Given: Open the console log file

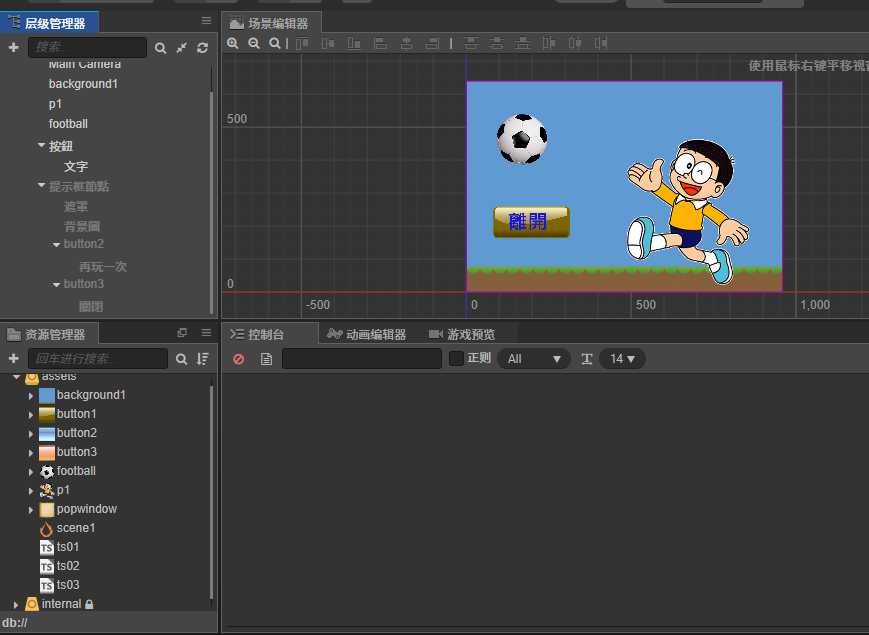Looking at the screenshot, I should (267, 359).
